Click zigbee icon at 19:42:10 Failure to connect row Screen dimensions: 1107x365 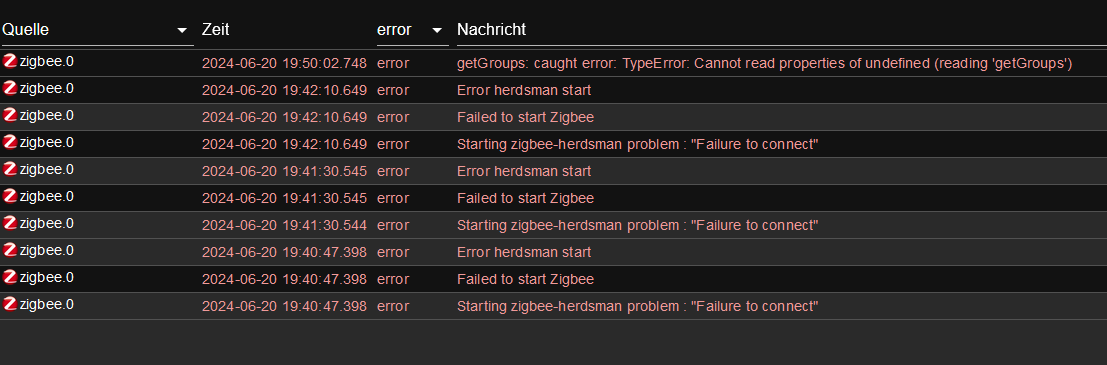[x=10, y=142]
